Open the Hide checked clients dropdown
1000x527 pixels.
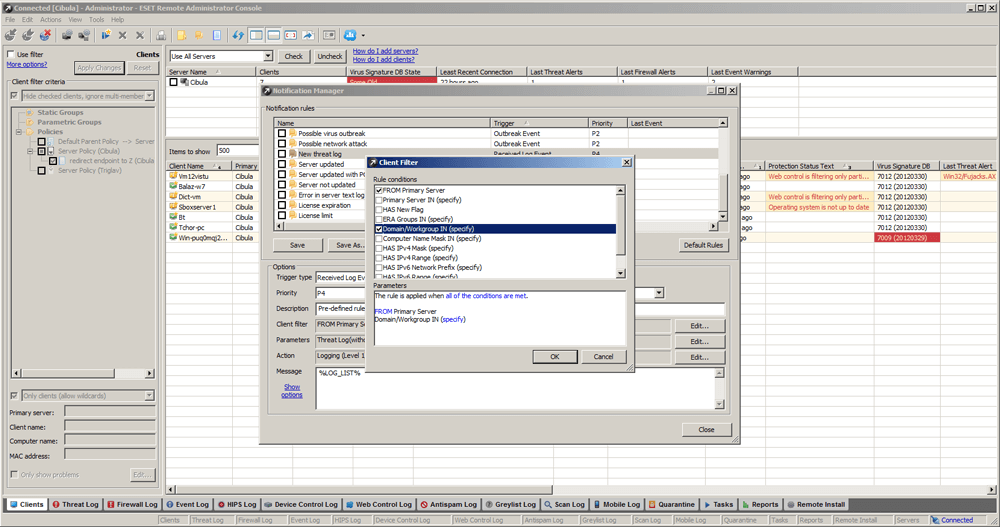[149, 96]
